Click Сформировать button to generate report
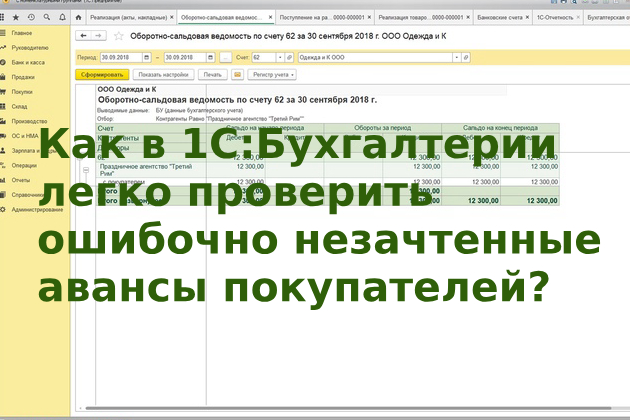The width and height of the screenshot is (630, 420). coord(102,75)
